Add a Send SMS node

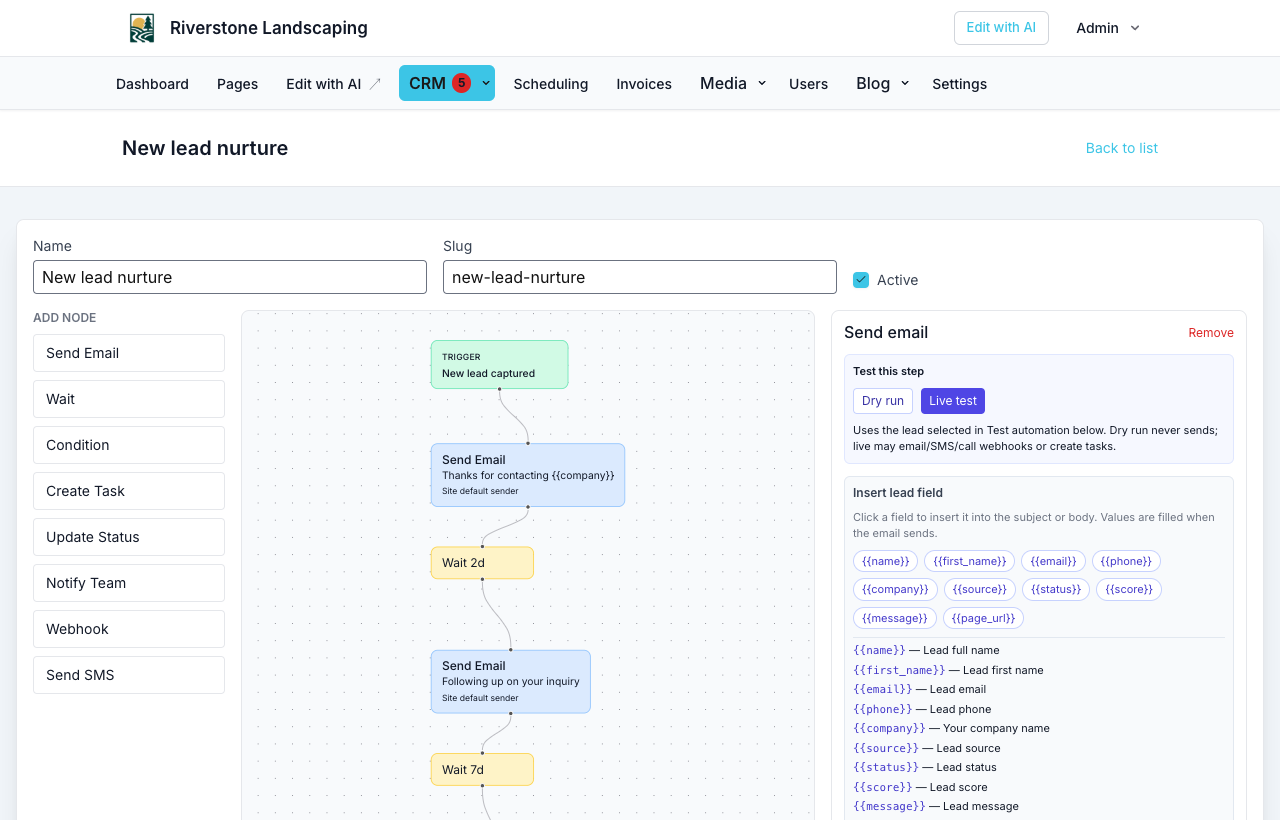(129, 675)
